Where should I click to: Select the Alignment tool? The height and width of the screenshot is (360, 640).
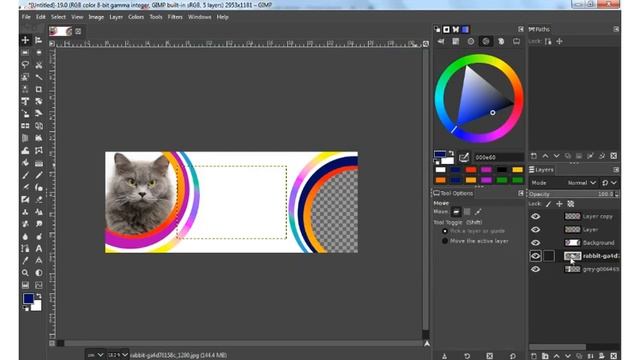(38, 40)
